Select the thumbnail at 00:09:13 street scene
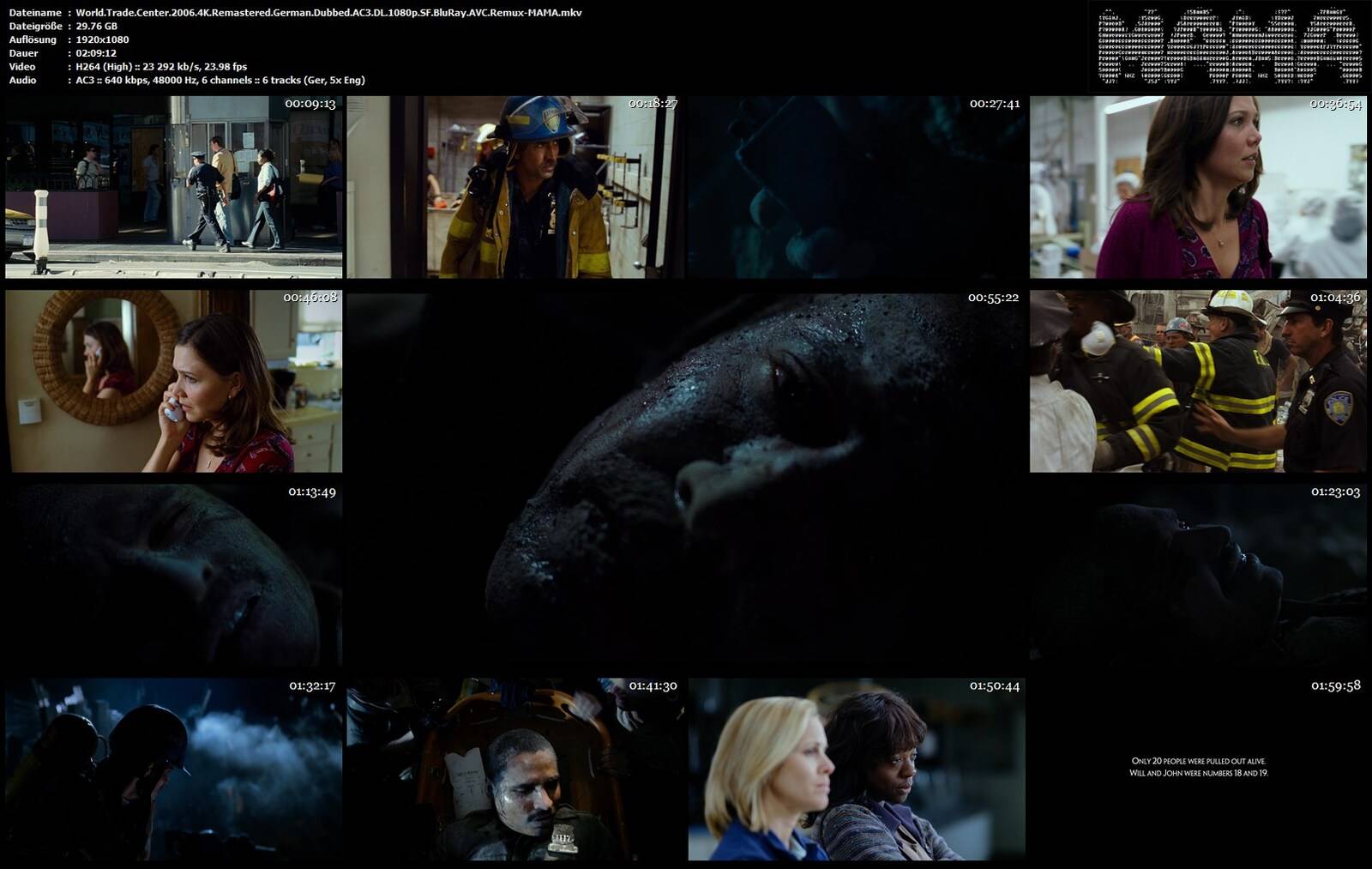 [173, 187]
